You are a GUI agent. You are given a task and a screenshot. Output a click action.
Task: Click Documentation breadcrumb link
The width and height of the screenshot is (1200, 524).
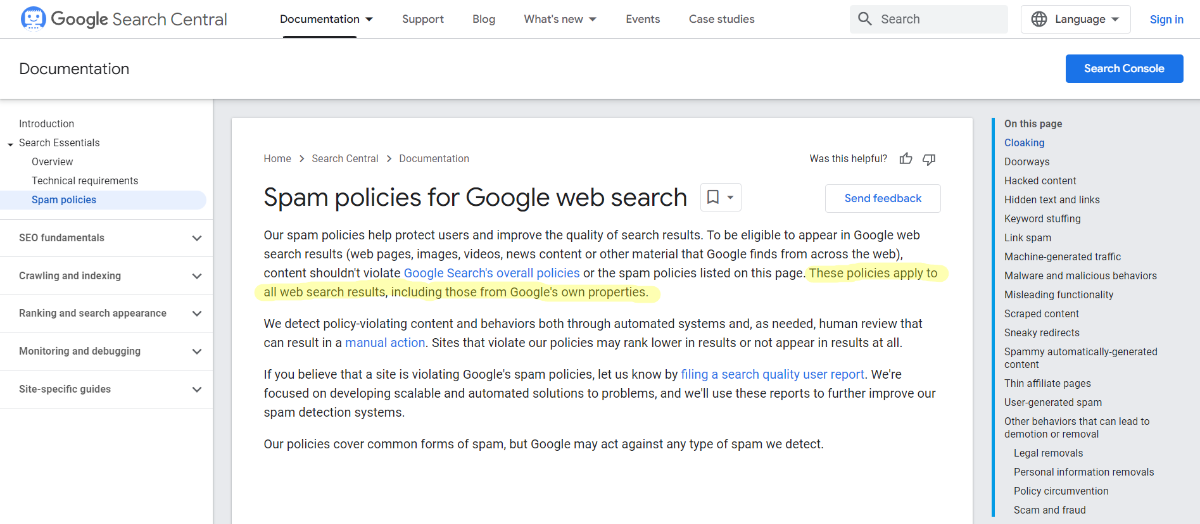[x=434, y=158]
